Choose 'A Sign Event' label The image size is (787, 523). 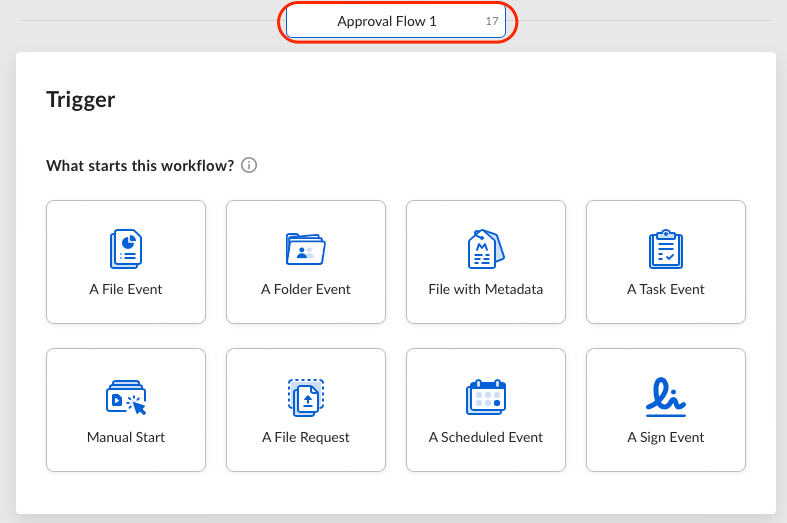pyautogui.click(x=666, y=438)
